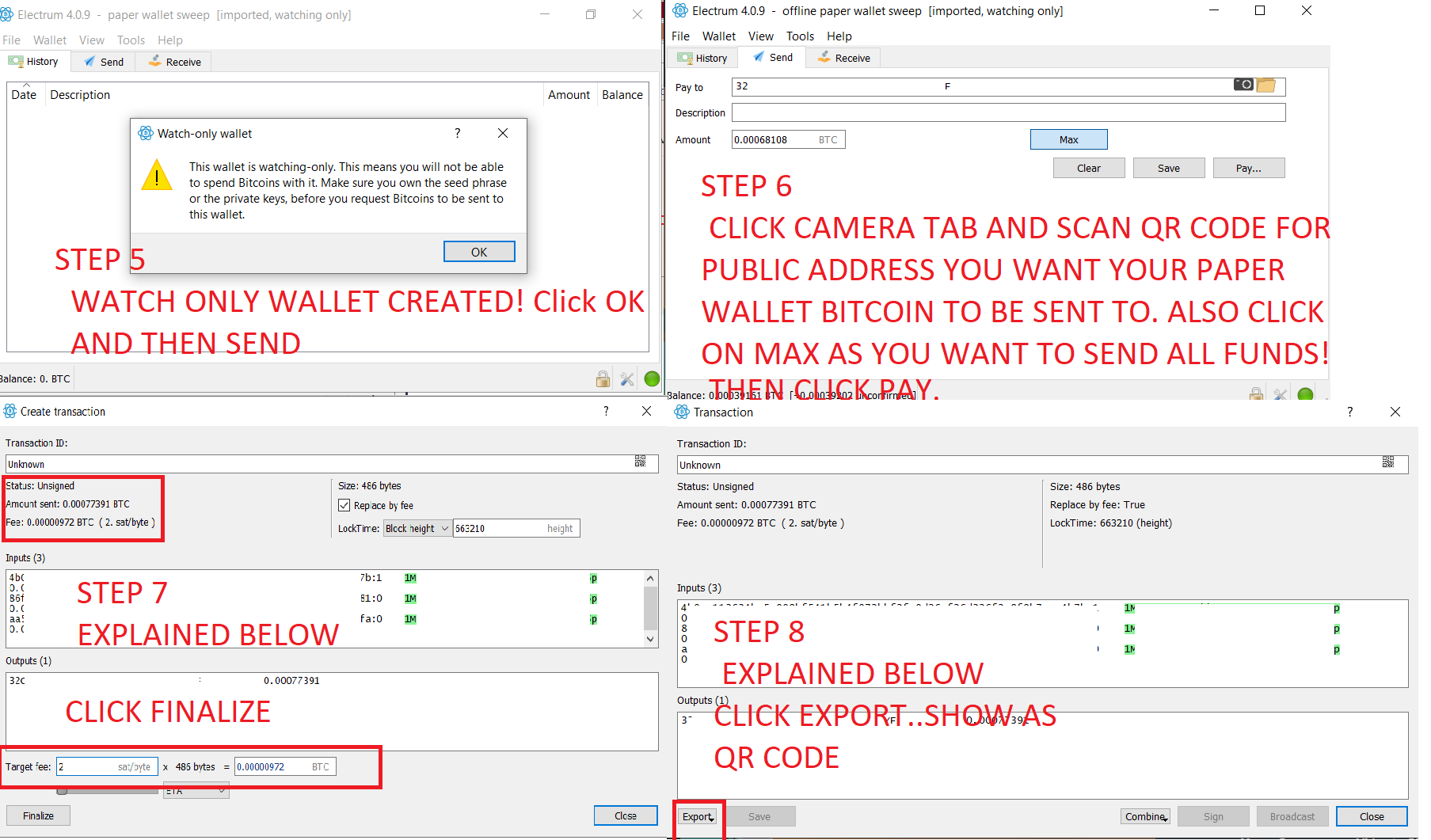
Task: Click the Pay... button
Action: point(1249,168)
